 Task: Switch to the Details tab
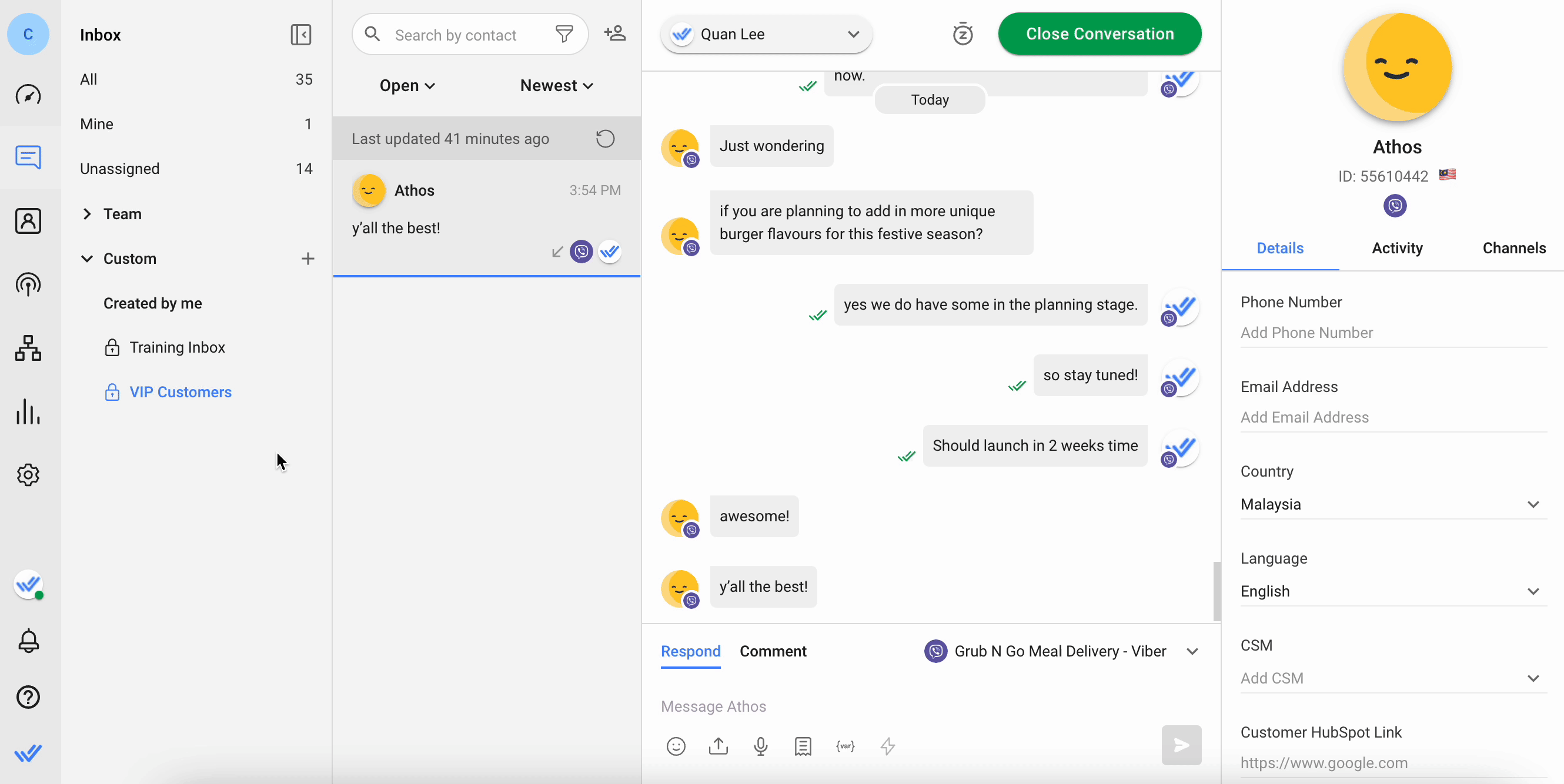point(1280,248)
